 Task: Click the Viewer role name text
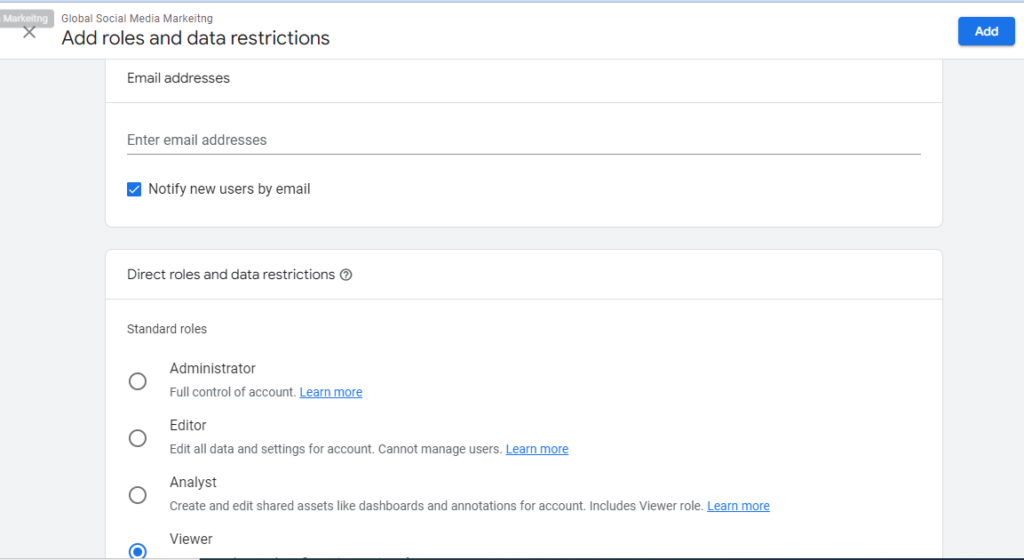[x=191, y=539]
